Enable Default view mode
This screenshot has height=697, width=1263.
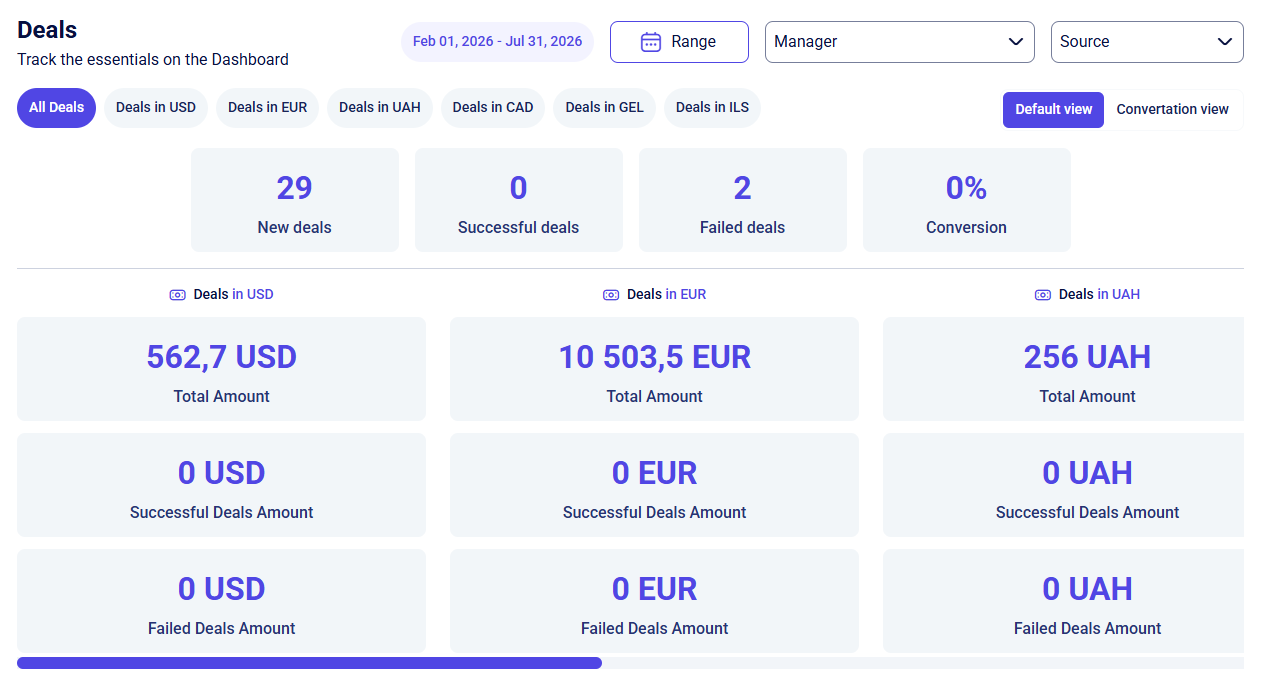(1054, 110)
